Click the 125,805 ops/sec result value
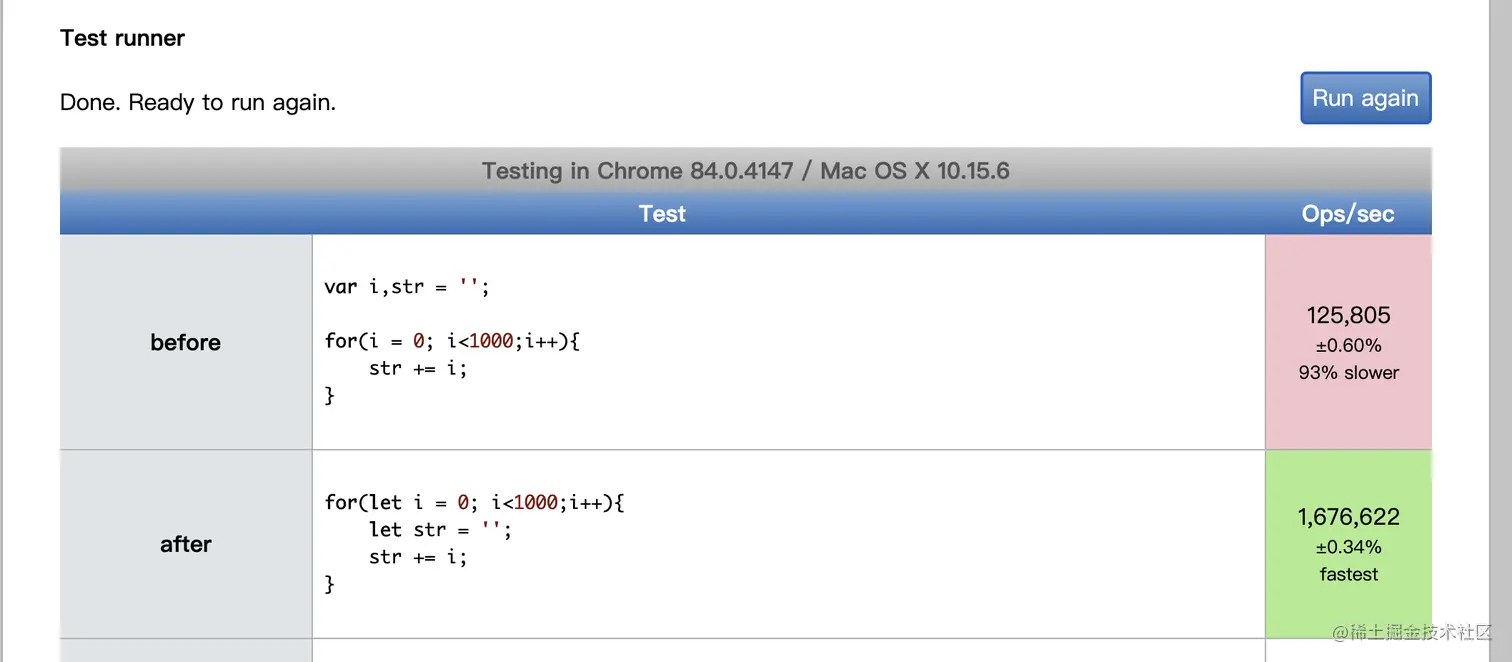This screenshot has width=1512, height=662. point(1348,315)
